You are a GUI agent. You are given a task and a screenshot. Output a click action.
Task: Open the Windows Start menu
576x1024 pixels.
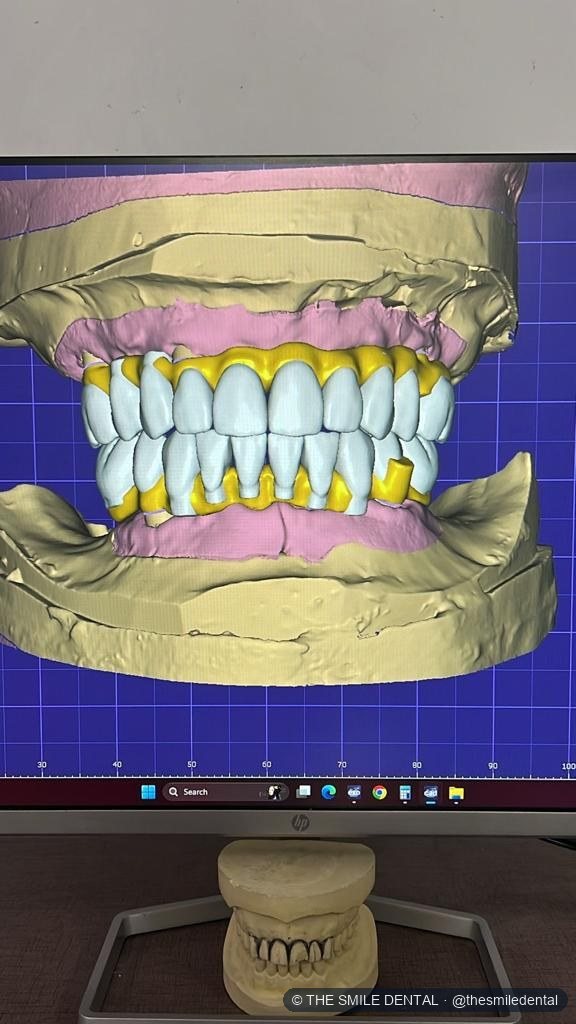tap(148, 792)
